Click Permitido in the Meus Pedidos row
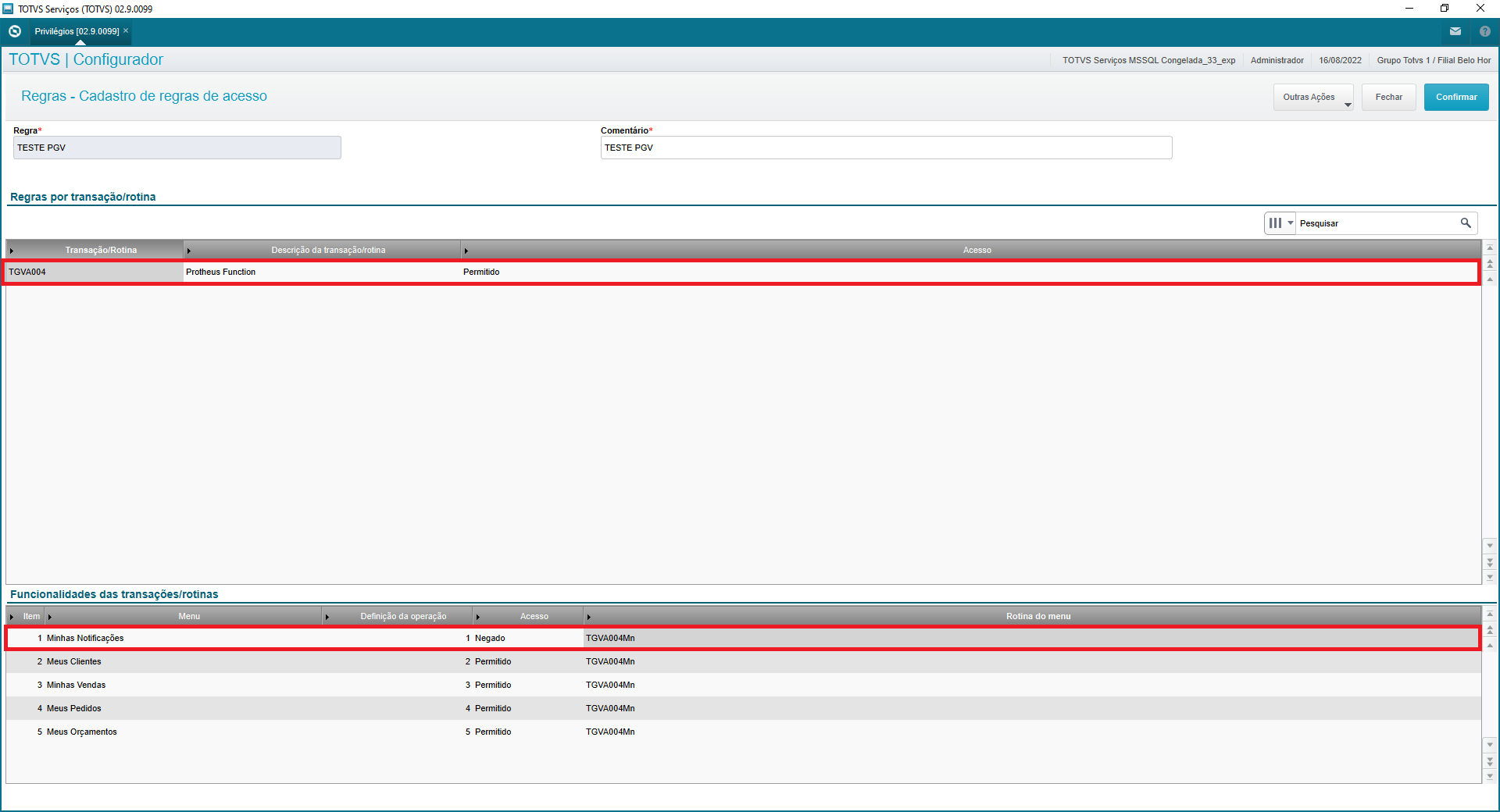 click(x=493, y=708)
